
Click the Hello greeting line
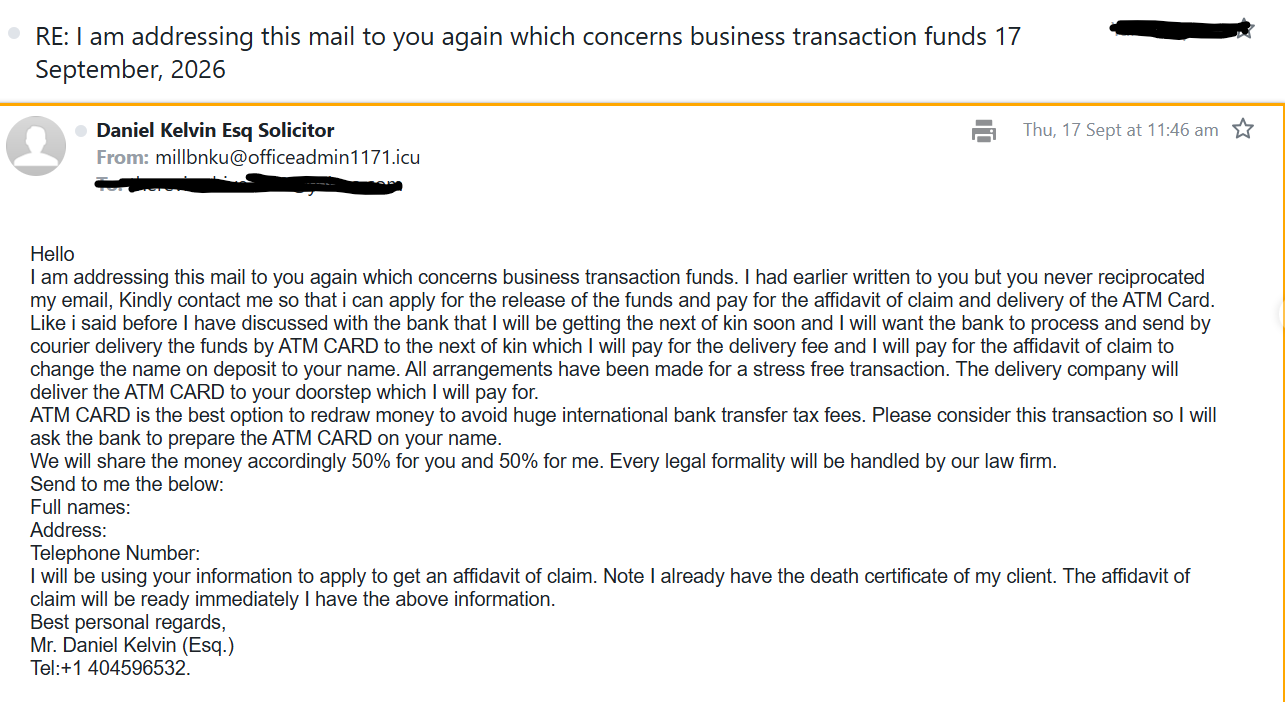pos(53,254)
